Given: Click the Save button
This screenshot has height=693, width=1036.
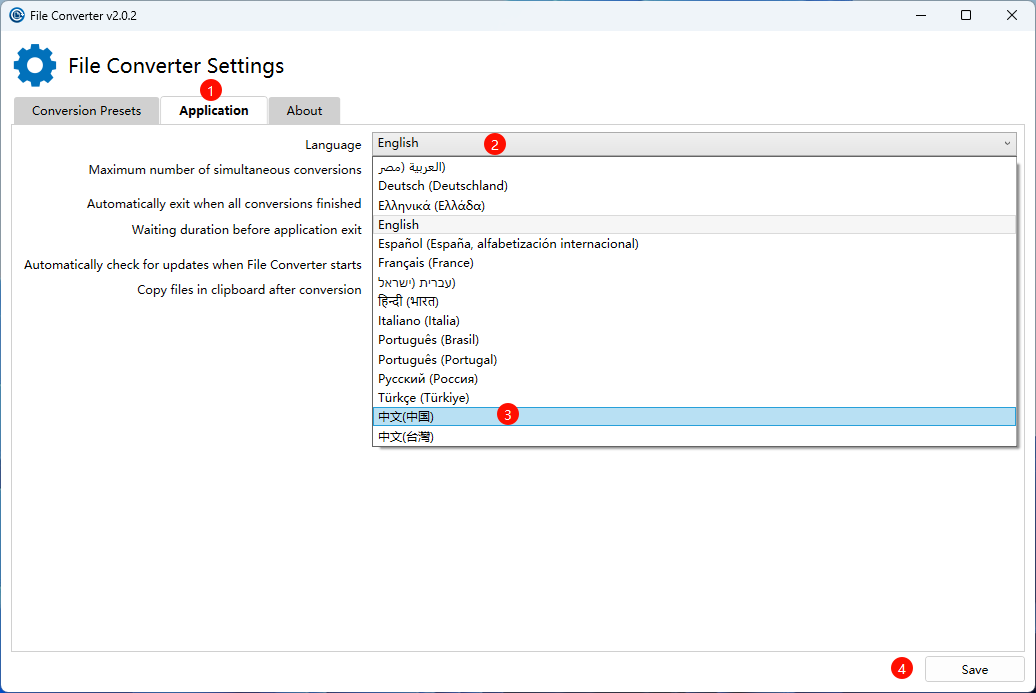Looking at the screenshot, I should 975,669.
